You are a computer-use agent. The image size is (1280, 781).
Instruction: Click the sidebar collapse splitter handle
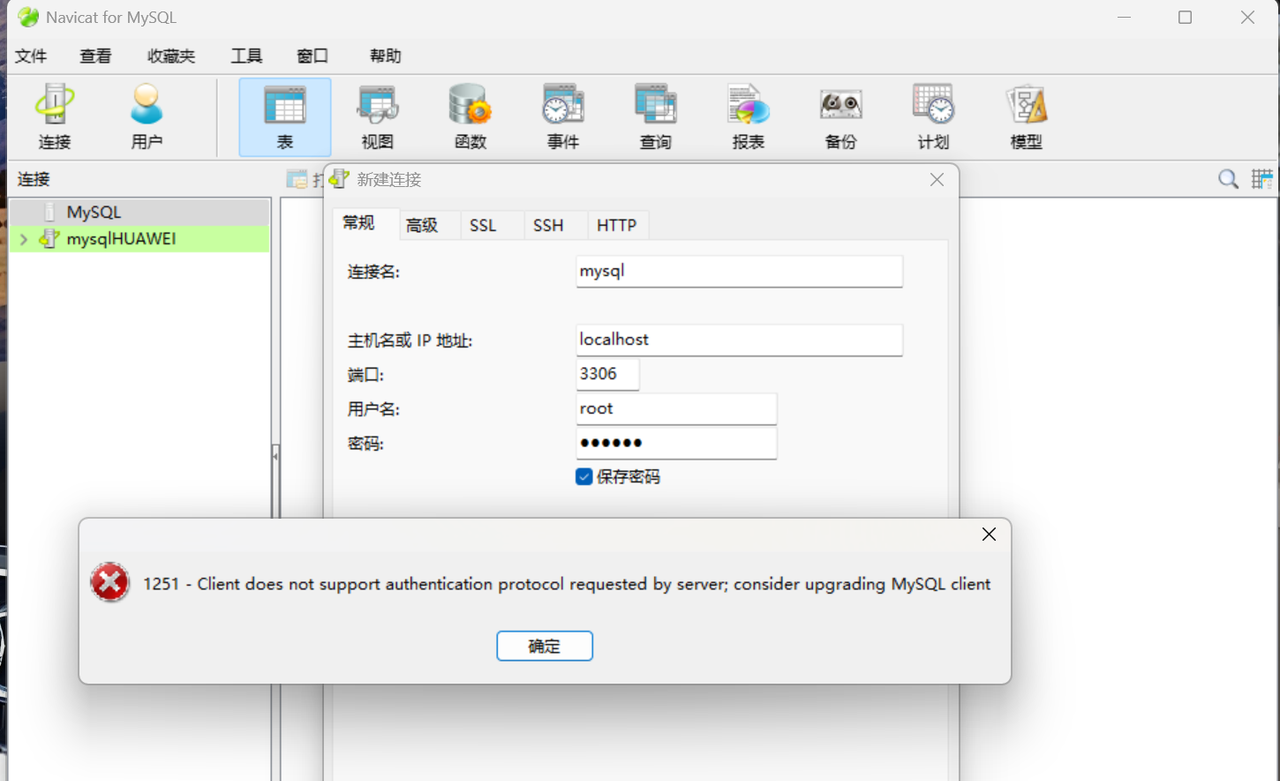(x=275, y=455)
